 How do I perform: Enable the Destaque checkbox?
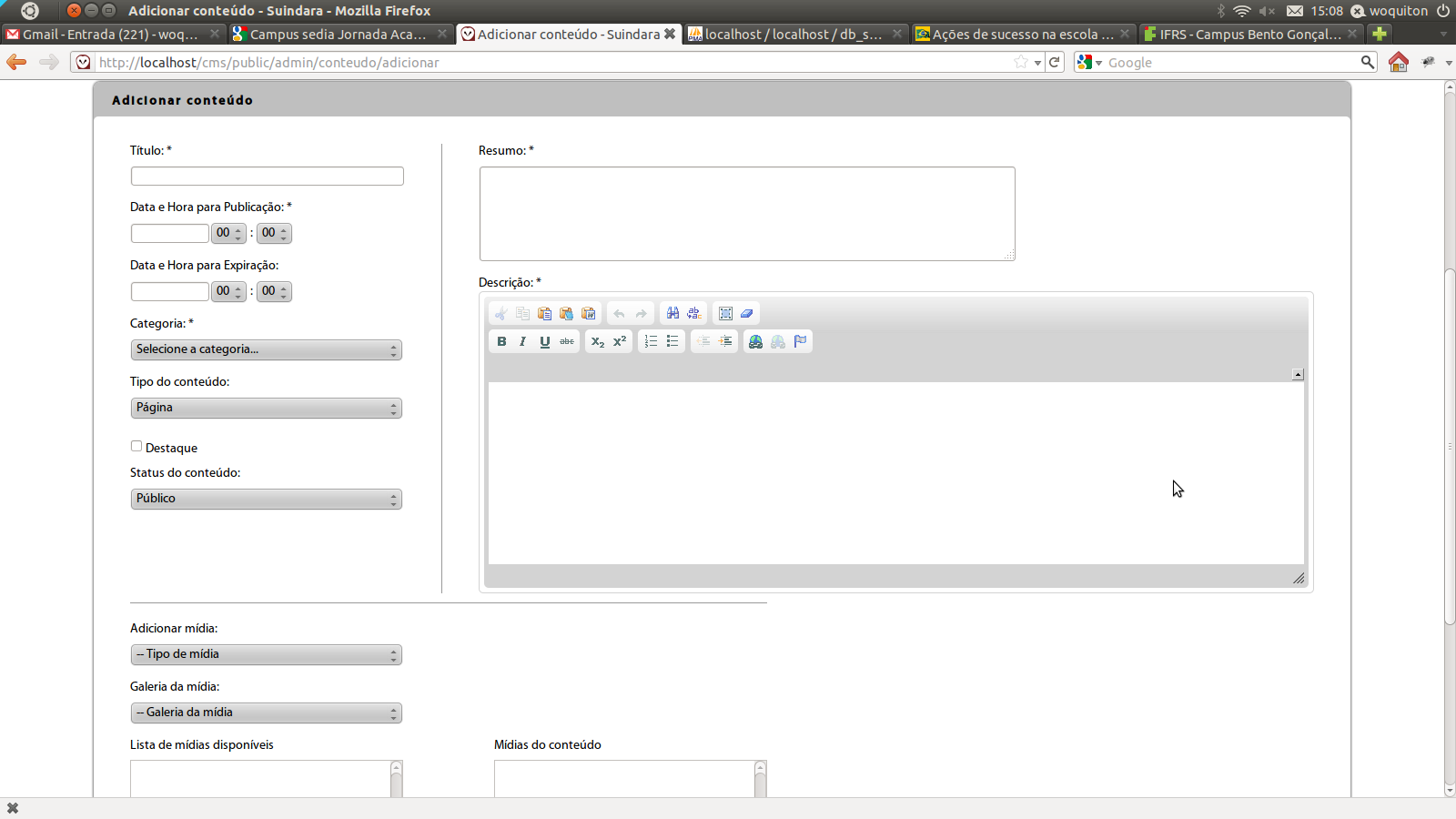tap(136, 446)
